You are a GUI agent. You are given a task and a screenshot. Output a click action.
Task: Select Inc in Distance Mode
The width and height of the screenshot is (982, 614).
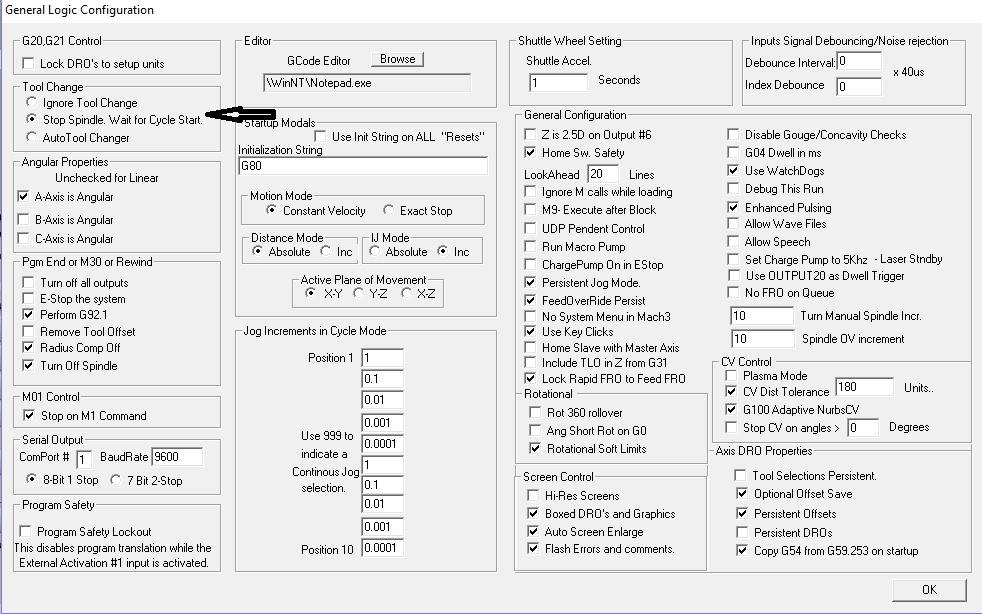[326, 251]
